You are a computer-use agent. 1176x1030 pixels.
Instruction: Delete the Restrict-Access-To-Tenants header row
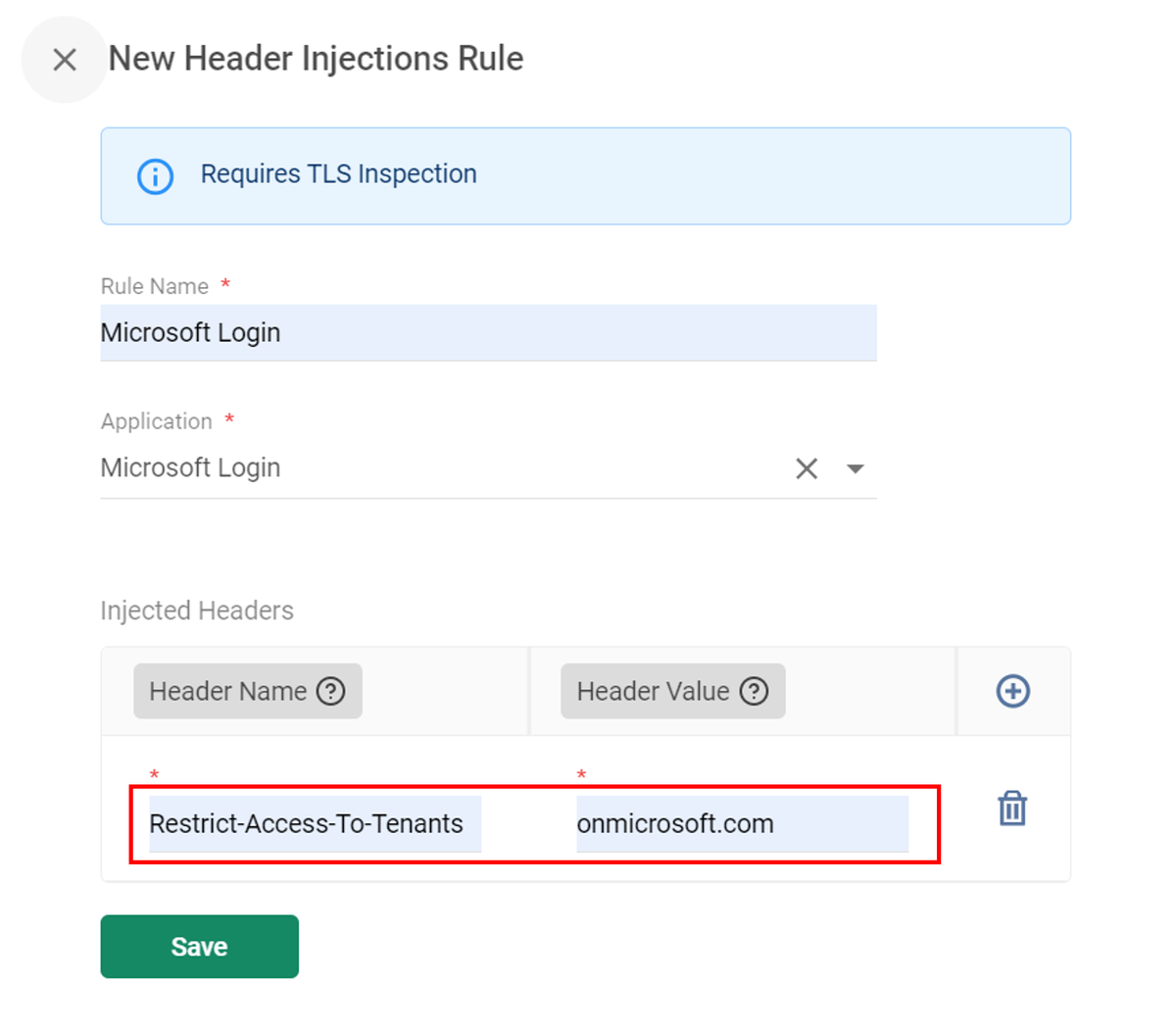(1012, 809)
